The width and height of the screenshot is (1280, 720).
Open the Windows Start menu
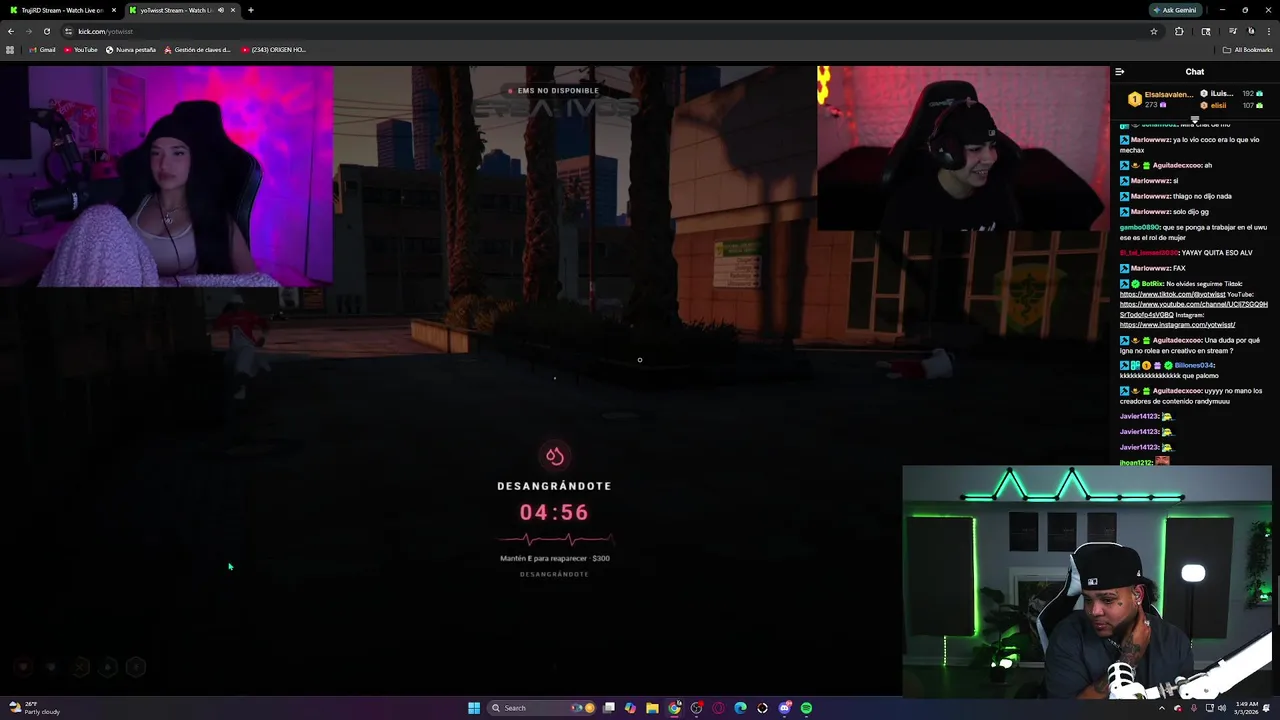click(x=474, y=708)
